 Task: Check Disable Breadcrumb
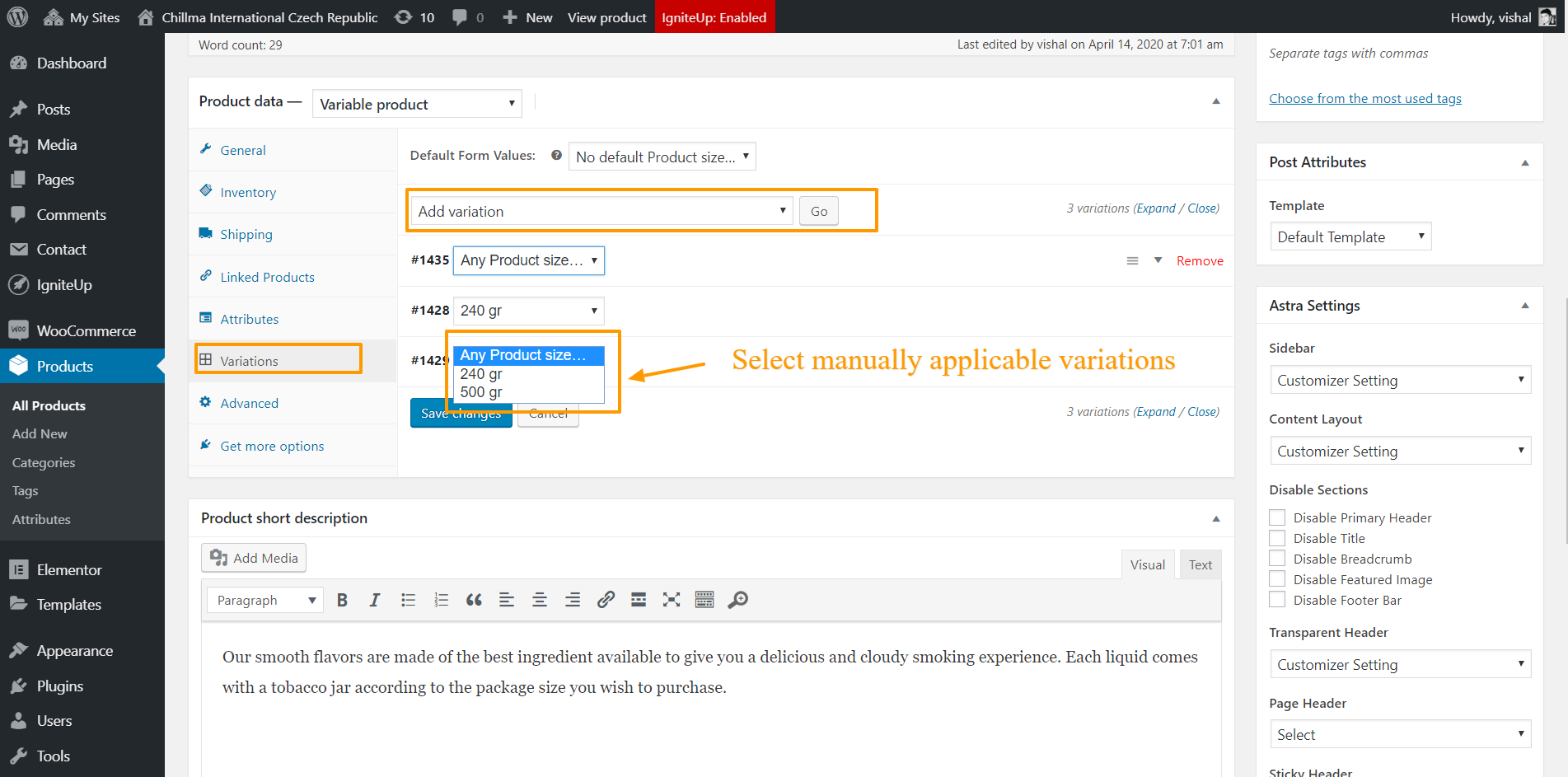tap(1277, 559)
